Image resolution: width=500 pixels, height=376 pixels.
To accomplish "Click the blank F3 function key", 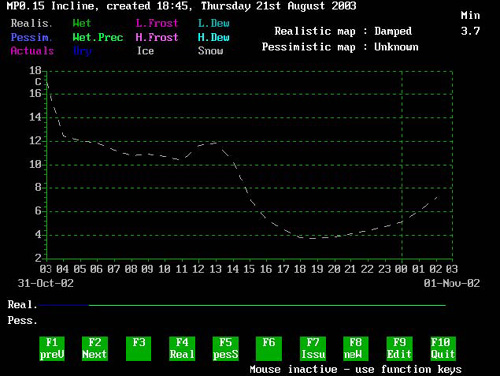I will [x=138, y=348].
